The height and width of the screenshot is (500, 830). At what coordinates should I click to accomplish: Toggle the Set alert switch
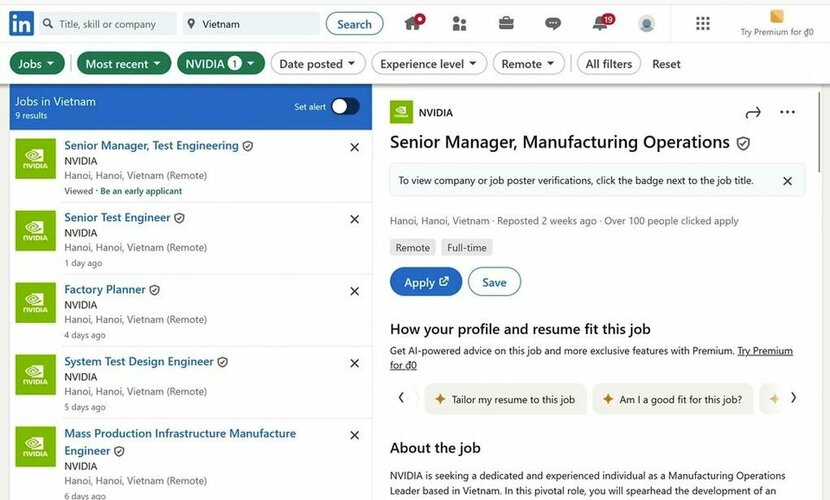pos(345,106)
